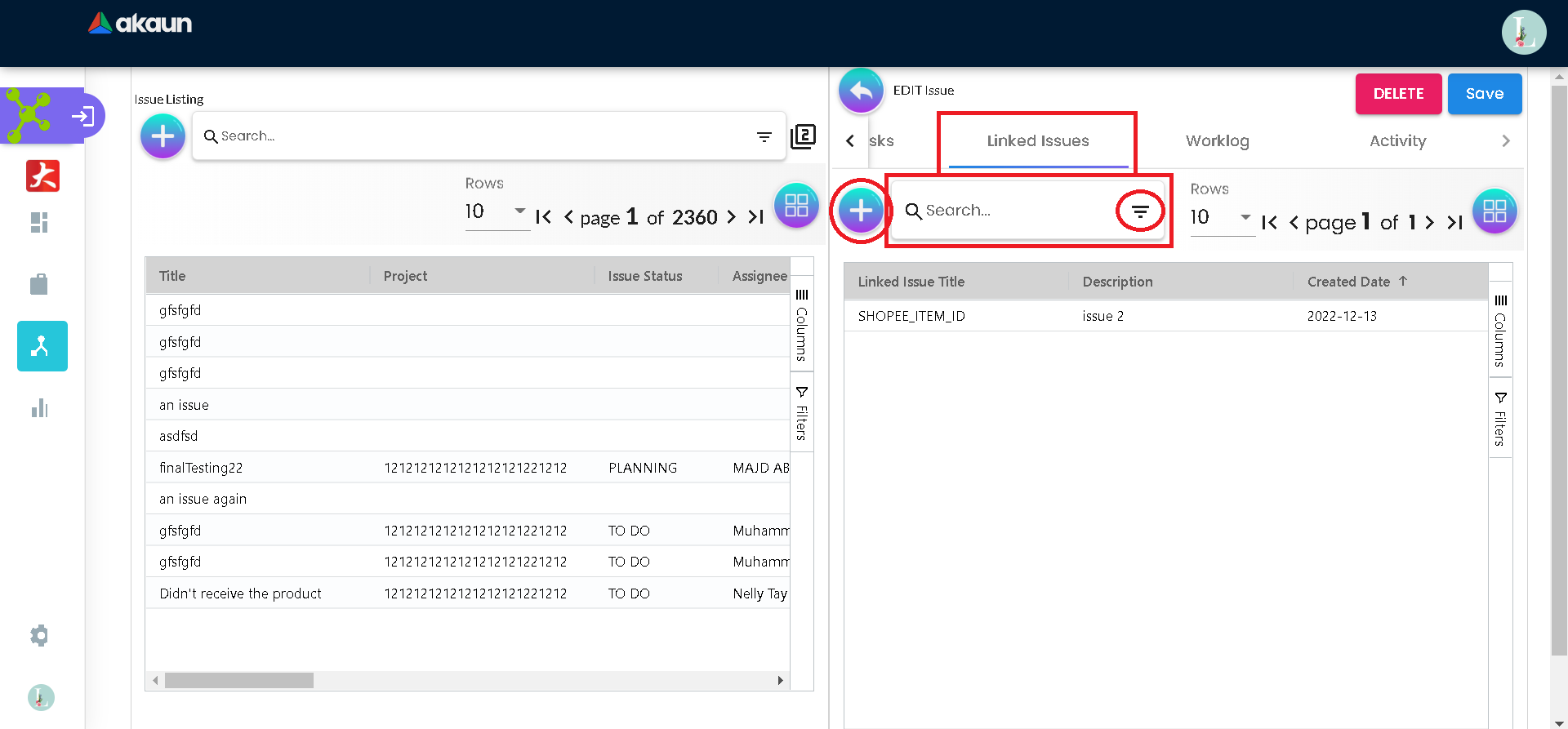Click the multi-select icon beside issue search

(x=803, y=136)
